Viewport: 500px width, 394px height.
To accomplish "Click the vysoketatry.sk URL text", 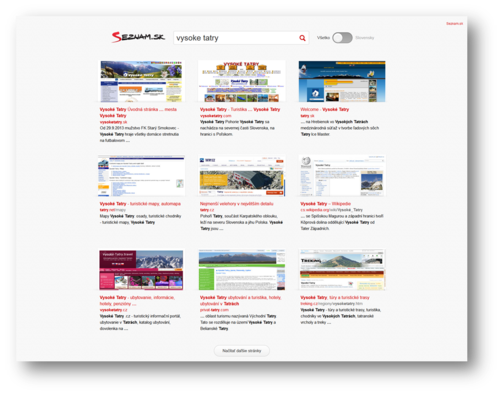I will [113, 122].
